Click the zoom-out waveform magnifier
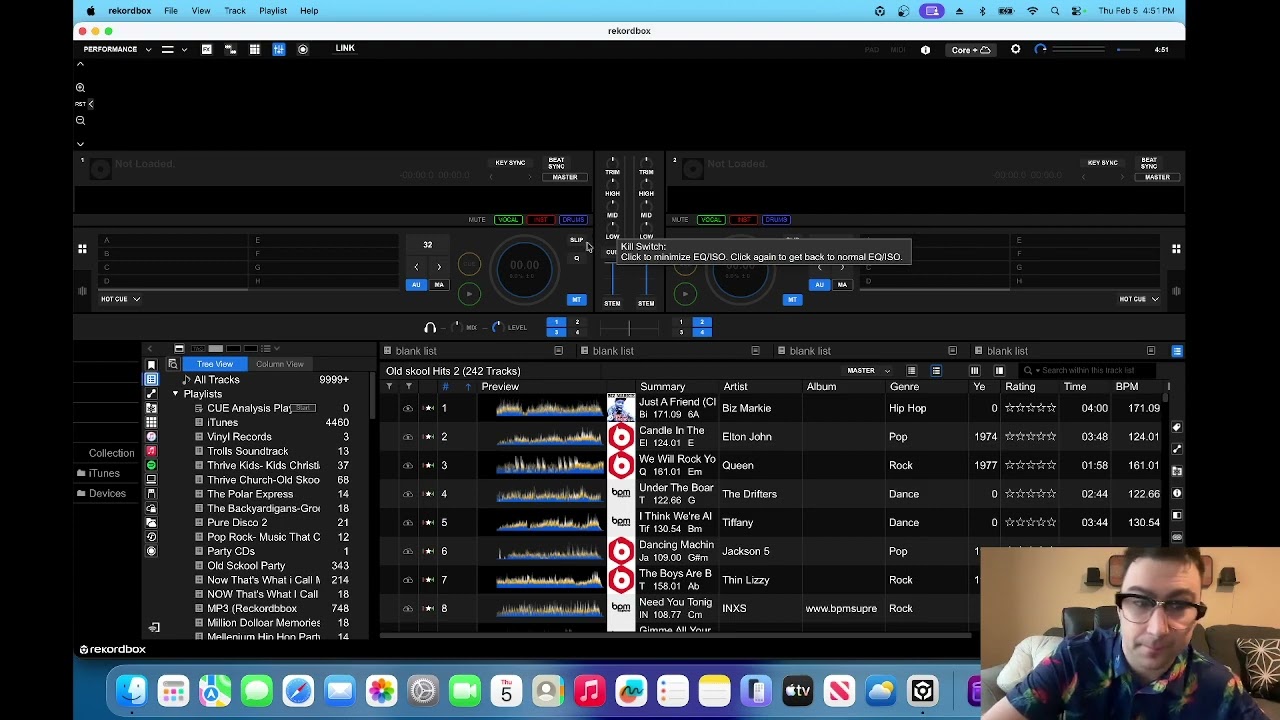The height and width of the screenshot is (720, 1280). pos(80,121)
